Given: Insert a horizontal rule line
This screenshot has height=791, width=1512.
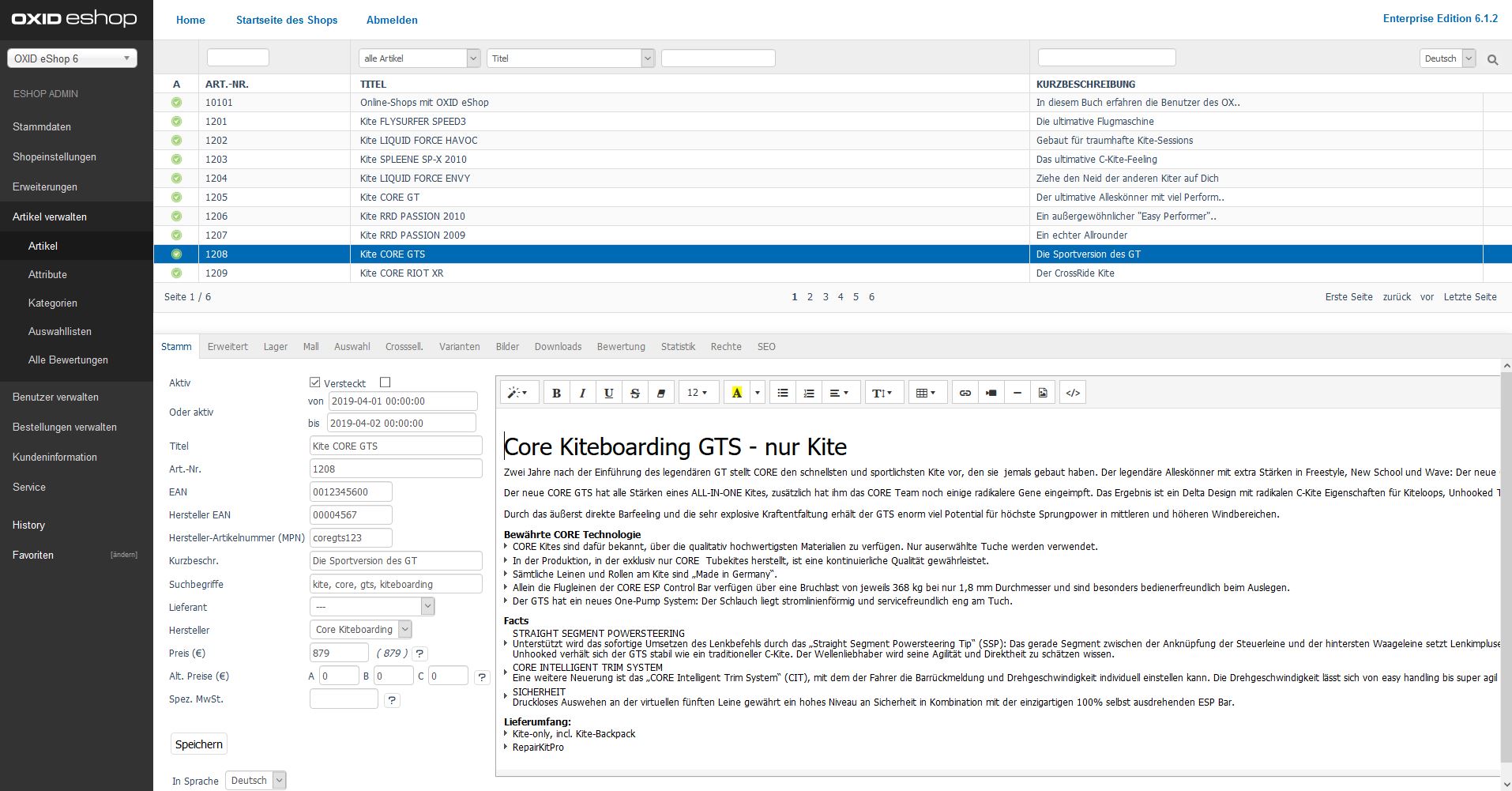Looking at the screenshot, I should [1017, 393].
